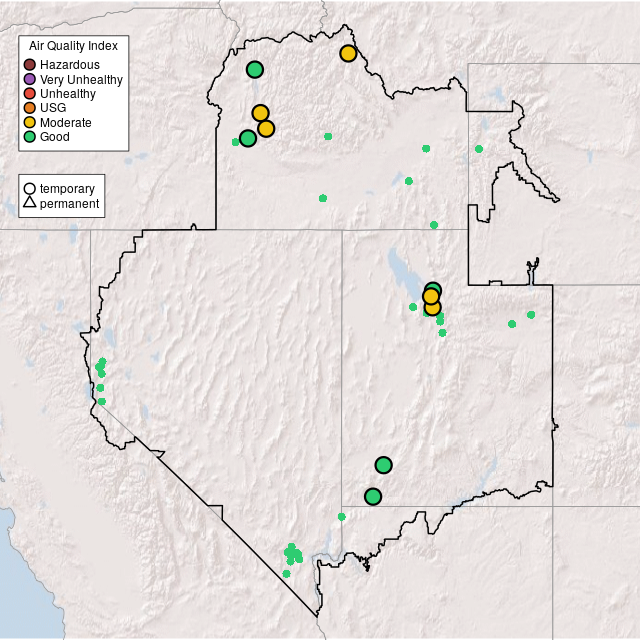The image size is (640, 640).
Task: Click the northernmost large green monitor marker
Action: [x=255, y=69]
